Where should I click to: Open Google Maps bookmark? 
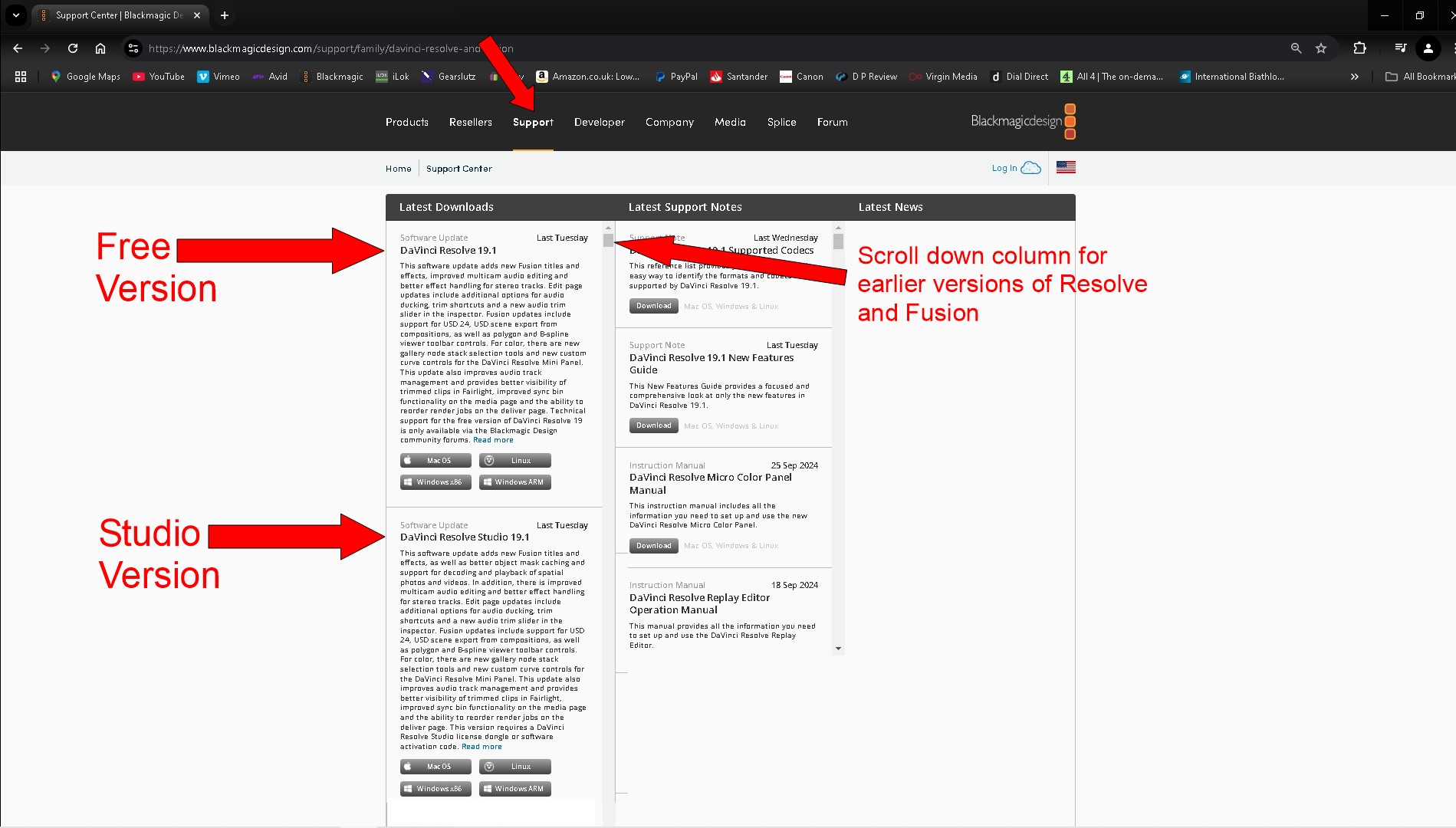tap(85, 77)
